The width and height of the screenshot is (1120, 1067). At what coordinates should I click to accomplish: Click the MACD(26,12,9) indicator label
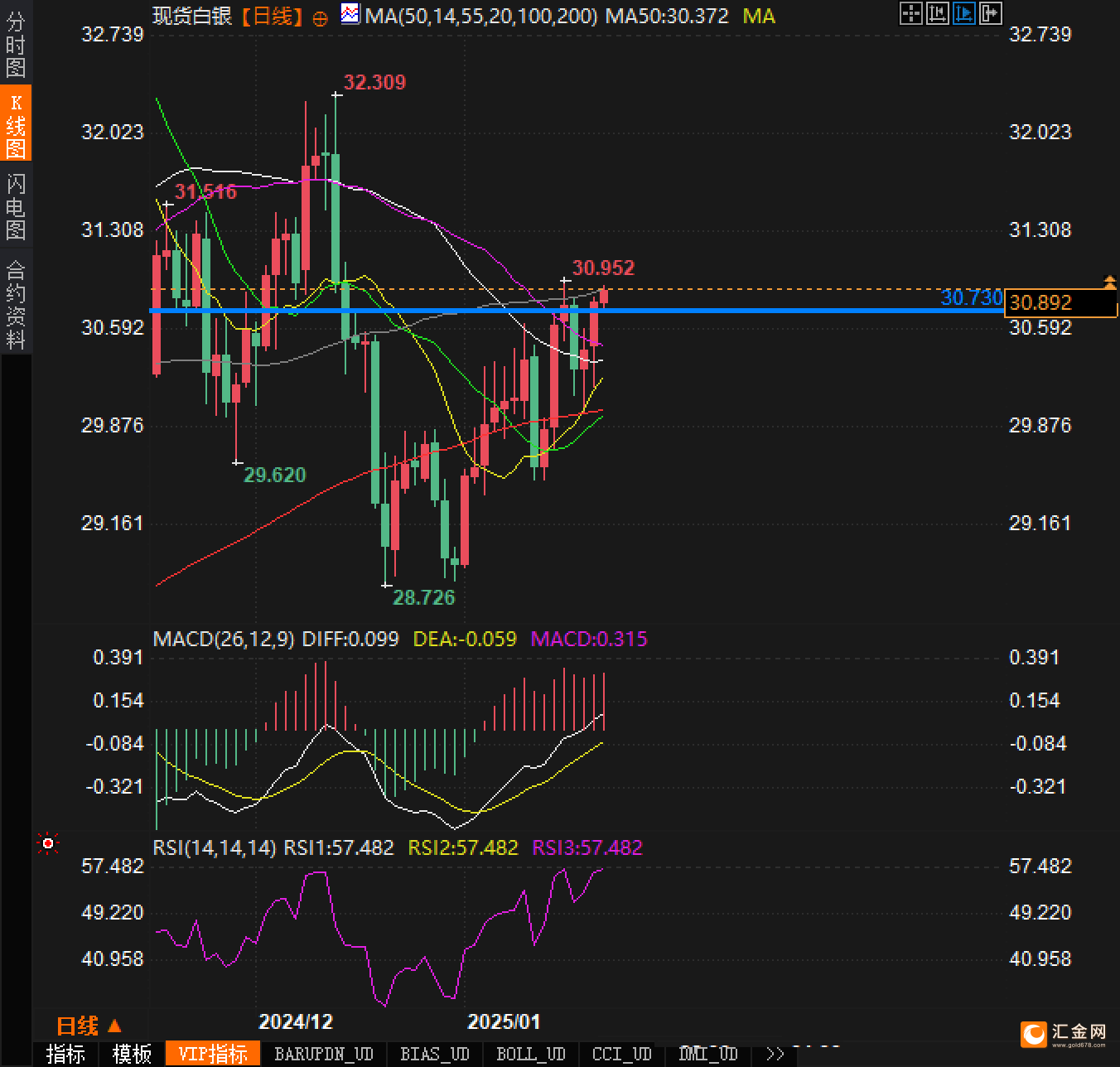[x=224, y=639]
